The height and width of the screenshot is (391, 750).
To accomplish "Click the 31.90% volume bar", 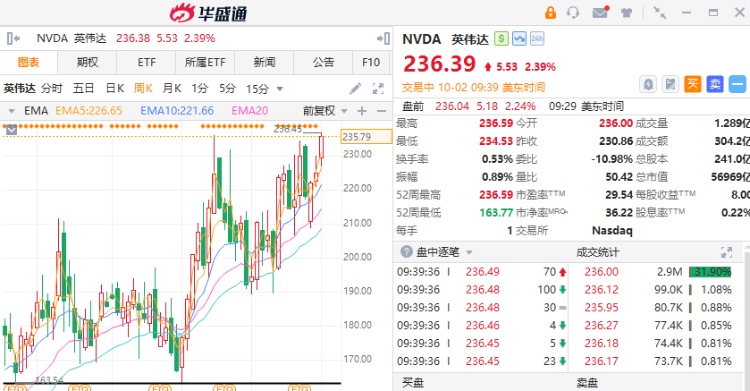I will (710, 272).
